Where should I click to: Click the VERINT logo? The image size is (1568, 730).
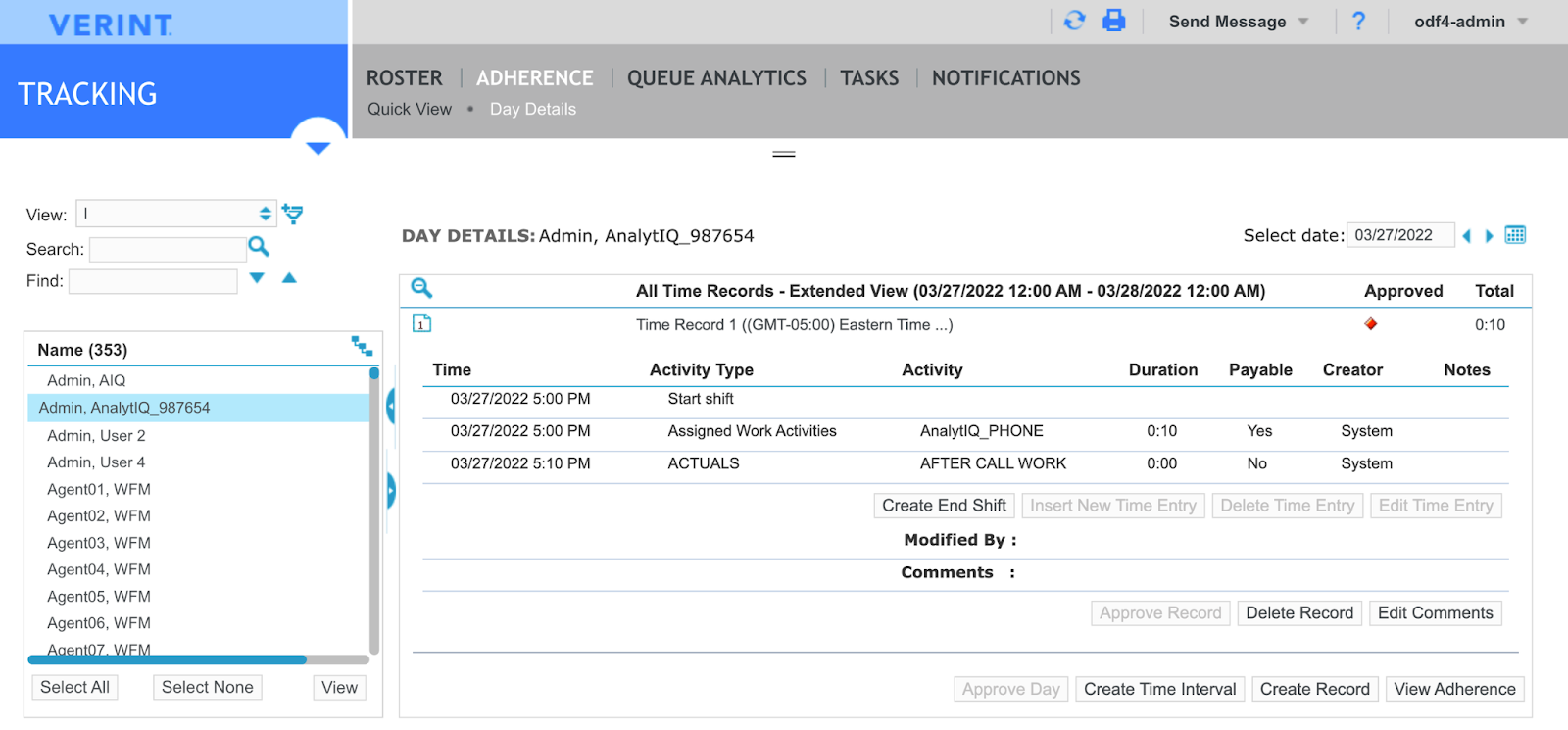point(111,24)
